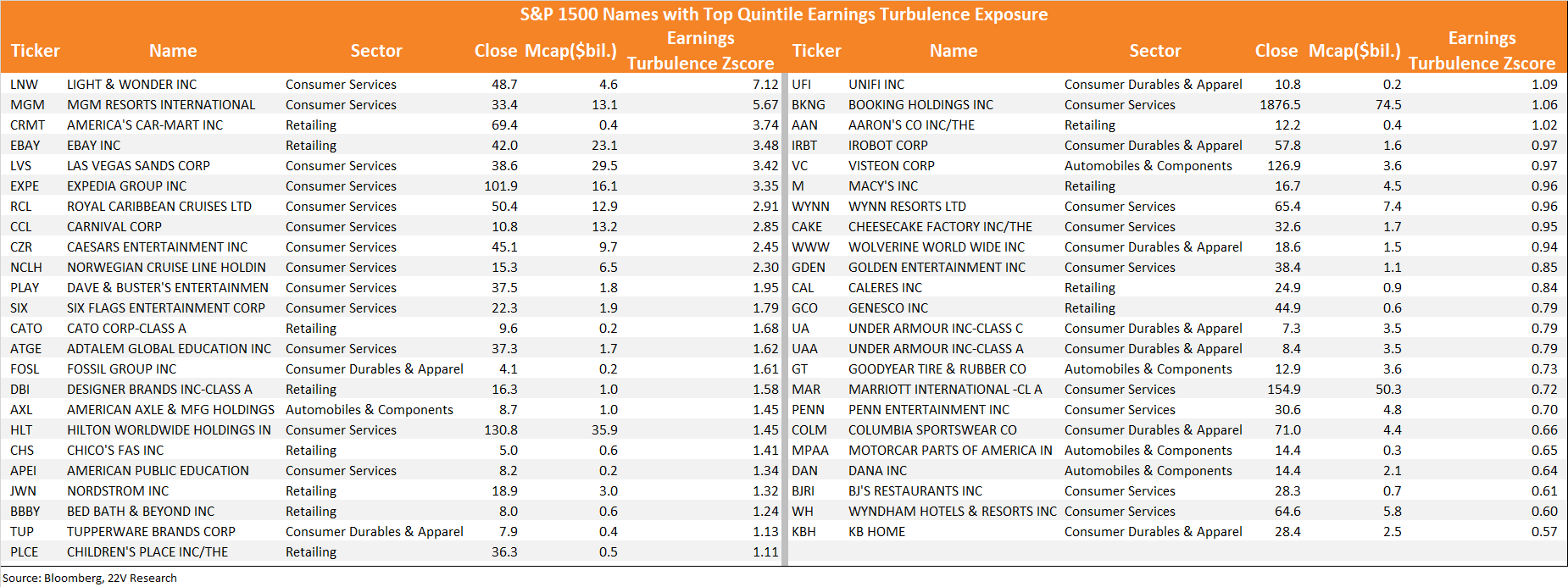Click GENESCO INC name cell
Viewport: 1568px width, 587px height.
[888, 308]
